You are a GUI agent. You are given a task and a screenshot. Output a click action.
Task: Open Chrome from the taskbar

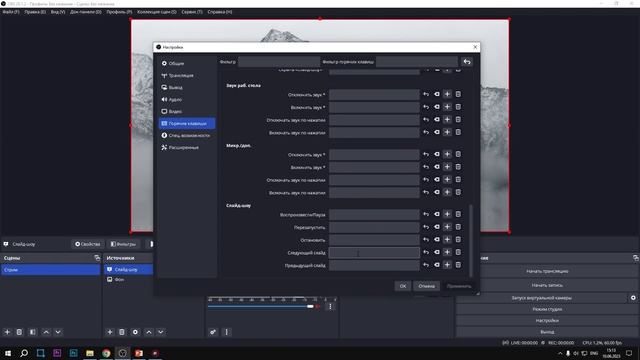click(x=106, y=353)
